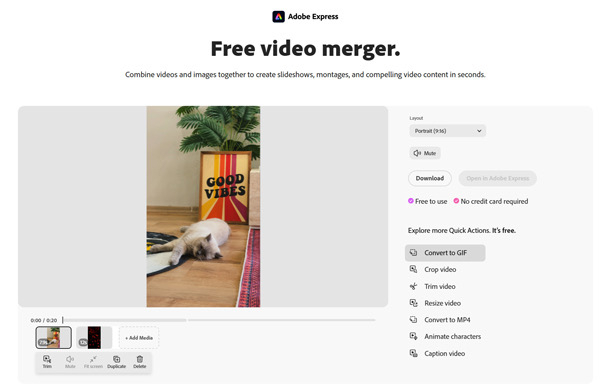This screenshot has width=600, height=388.
Task: Select the second dark clip thumbnail
Action: pos(94,337)
